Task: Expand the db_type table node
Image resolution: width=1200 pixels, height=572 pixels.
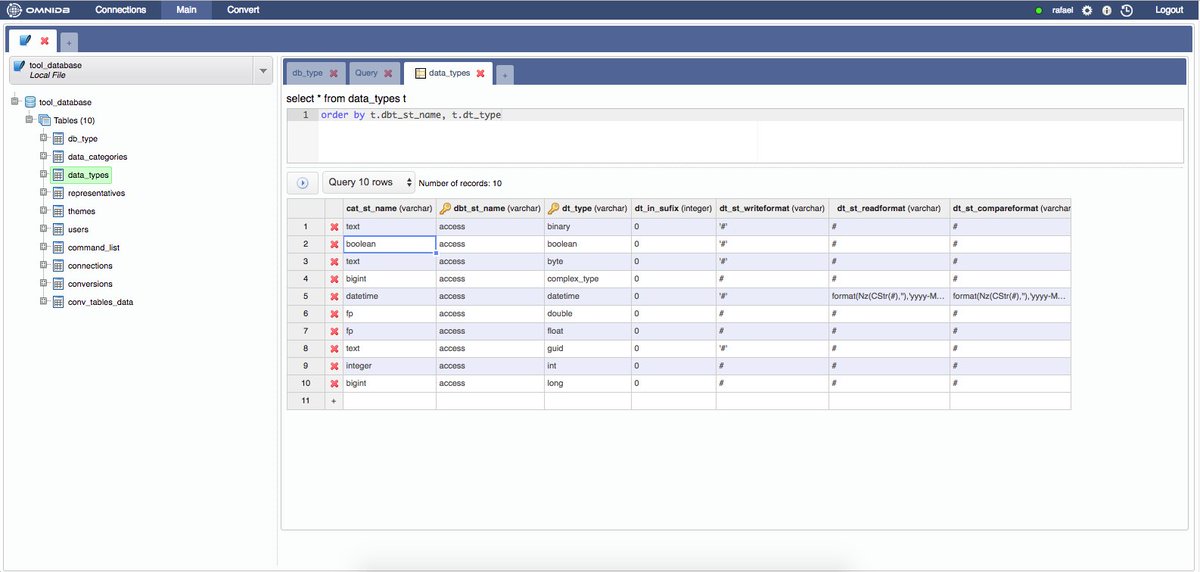Action: pyautogui.click(x=43, y=138)
